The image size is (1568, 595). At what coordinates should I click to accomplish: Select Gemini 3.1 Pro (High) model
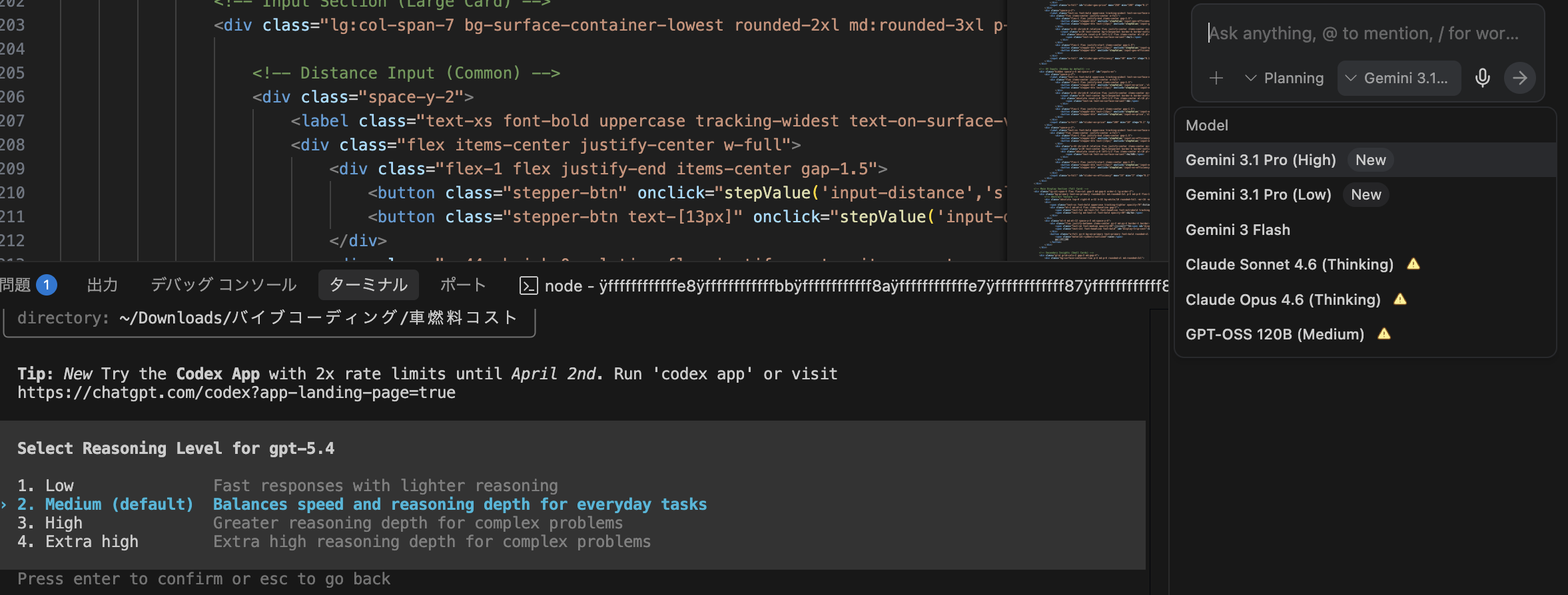tap(1260, 160)
